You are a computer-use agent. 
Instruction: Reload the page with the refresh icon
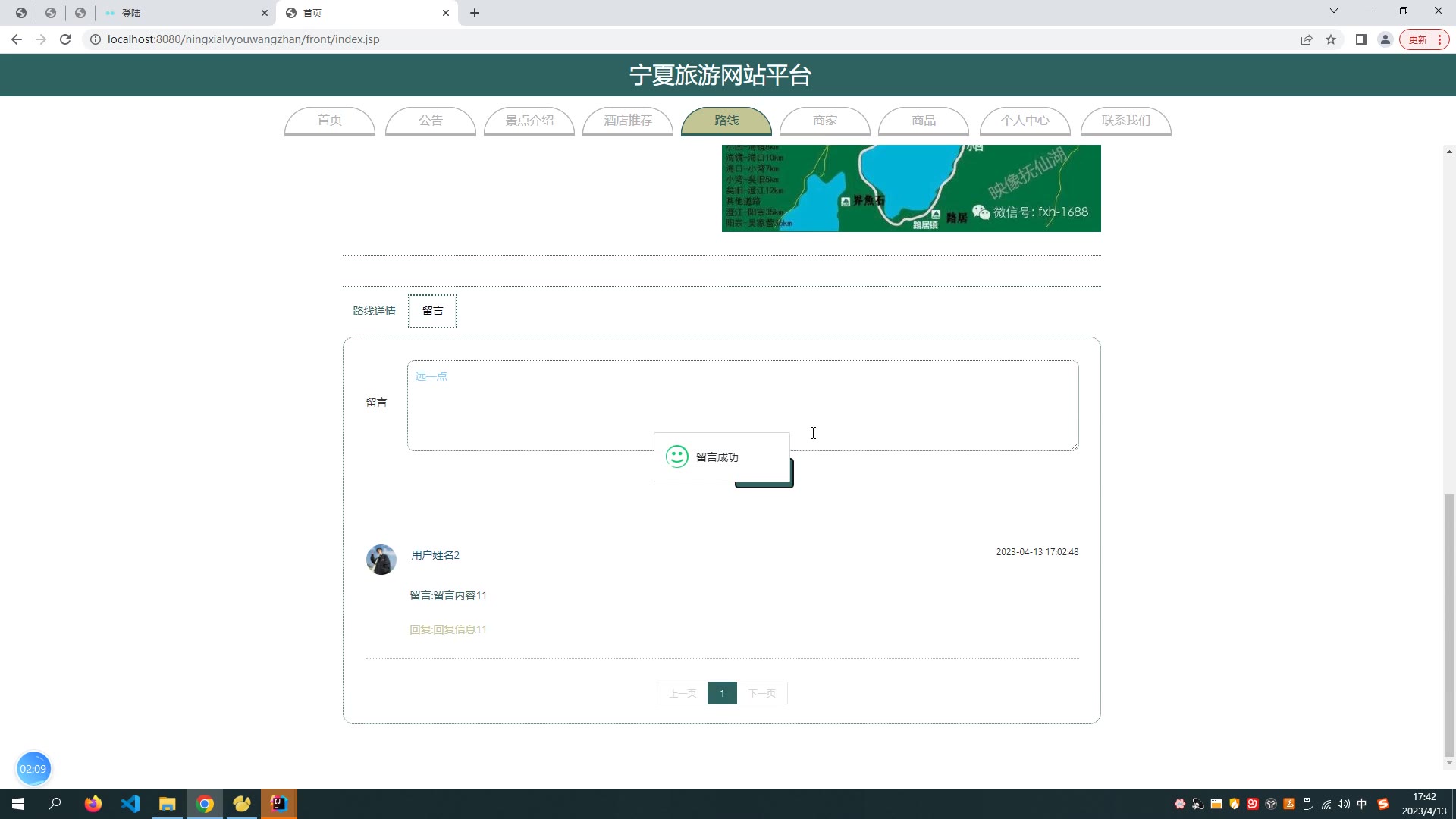click(x=65, y=39)
